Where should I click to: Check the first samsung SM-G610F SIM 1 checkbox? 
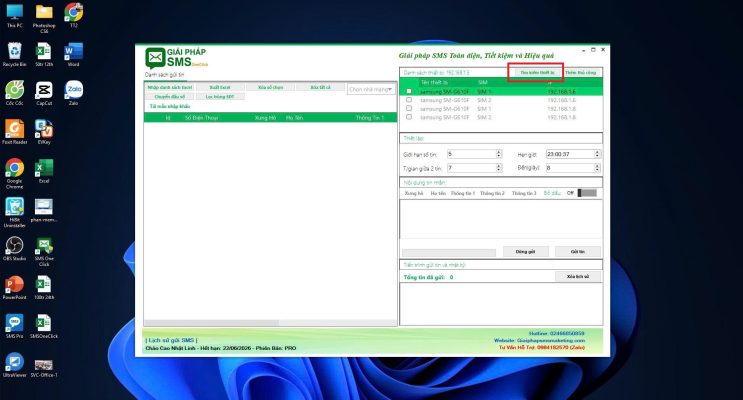[x=408, y=91]
